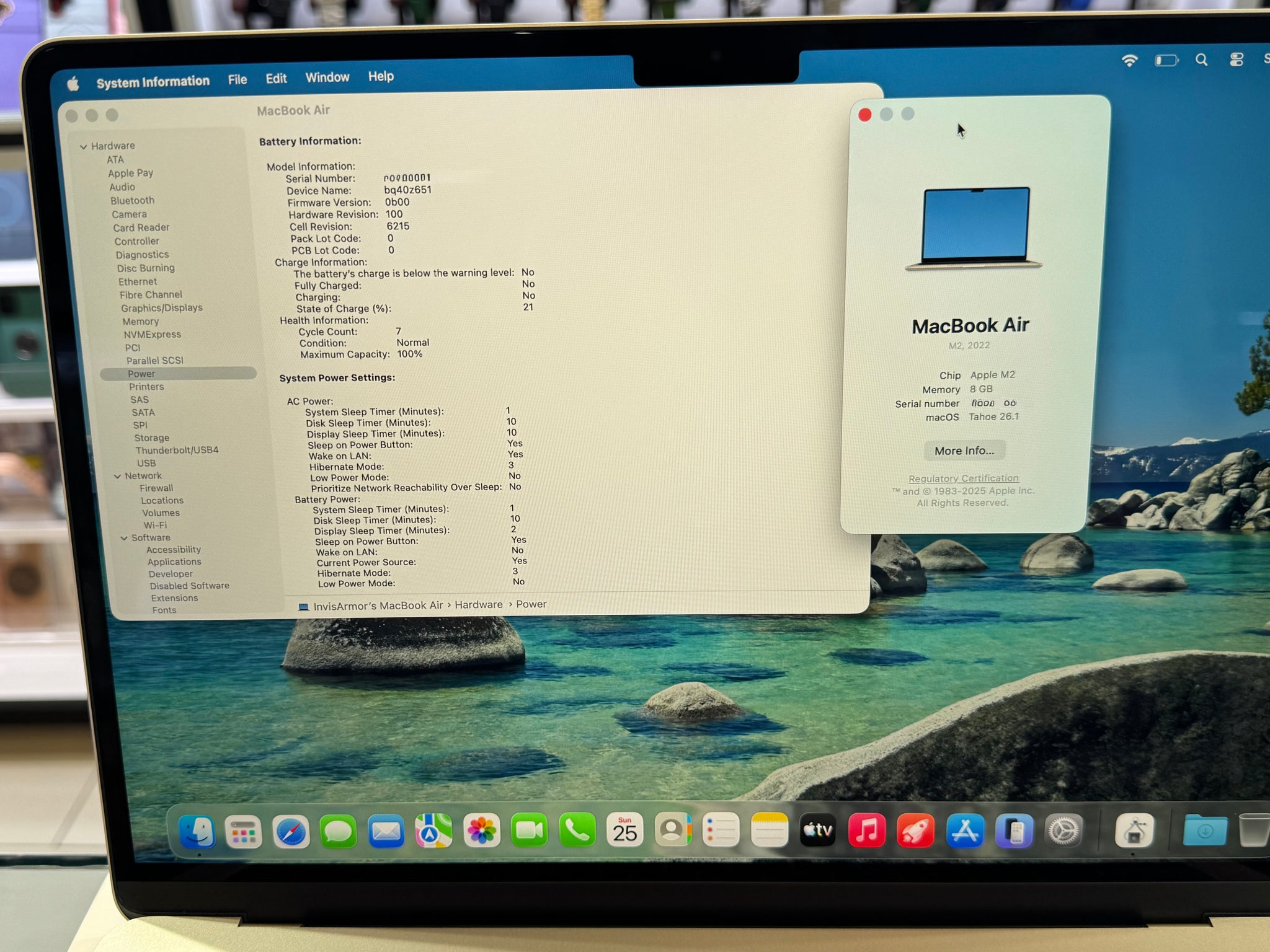
Task: Open the Regulatory Certification link
Action: [963, 478]
